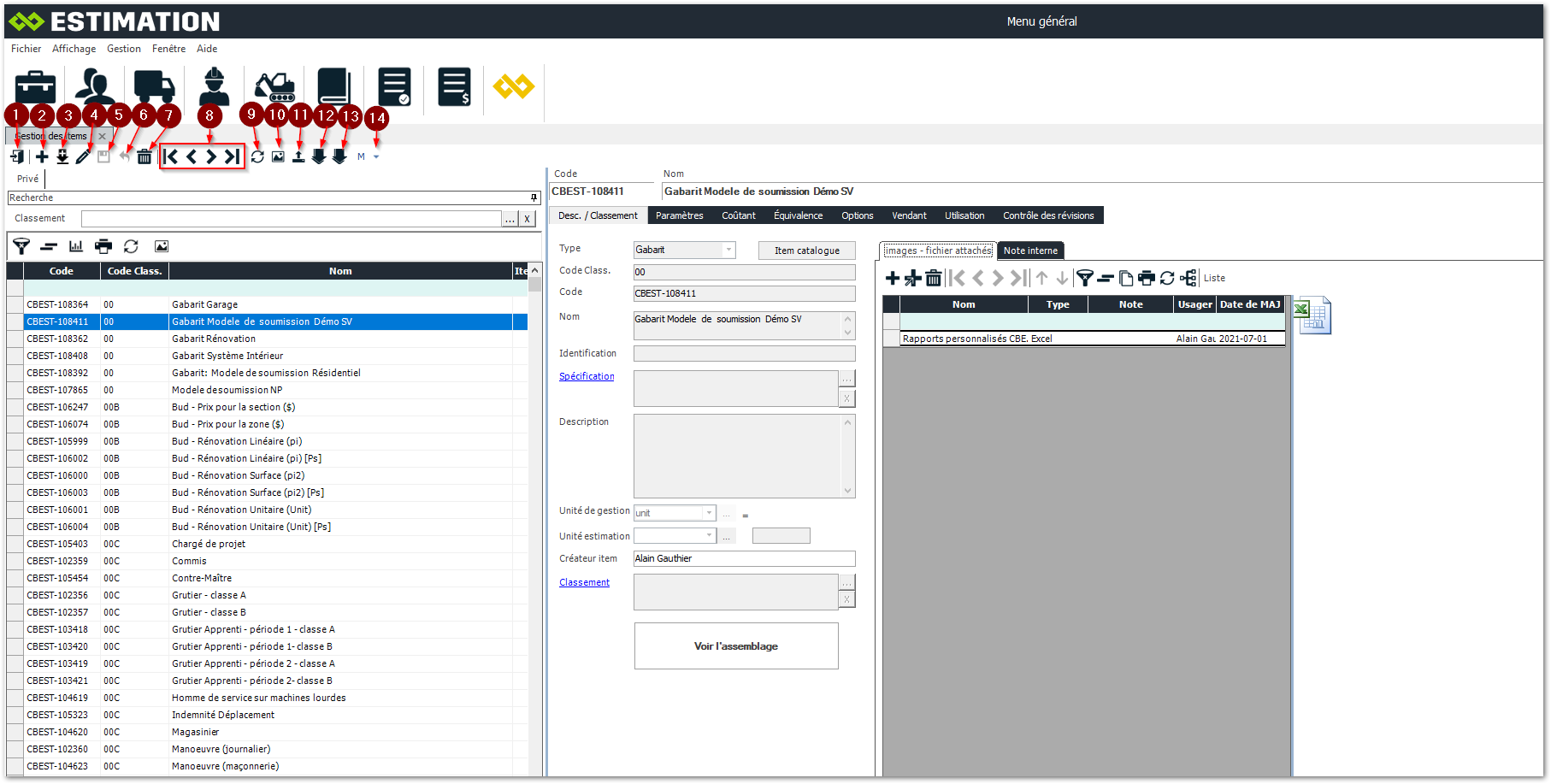The width and height of the screenshot is (1551, 784).
Task: Switch to the Paramètres tab
Action: point(679,215)
